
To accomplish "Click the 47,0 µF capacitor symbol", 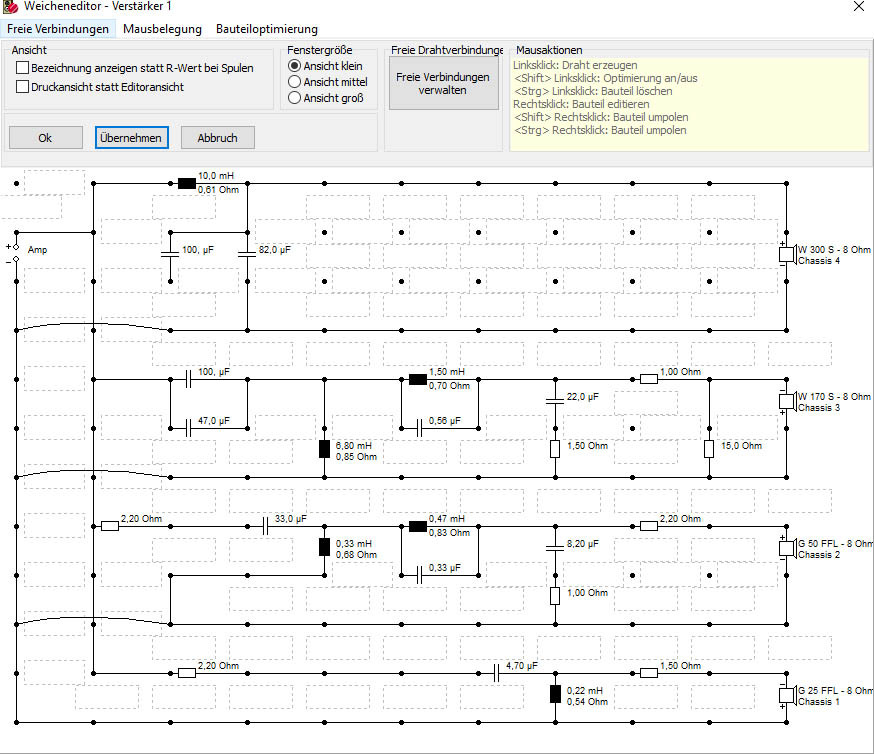I will click(188, 429).
